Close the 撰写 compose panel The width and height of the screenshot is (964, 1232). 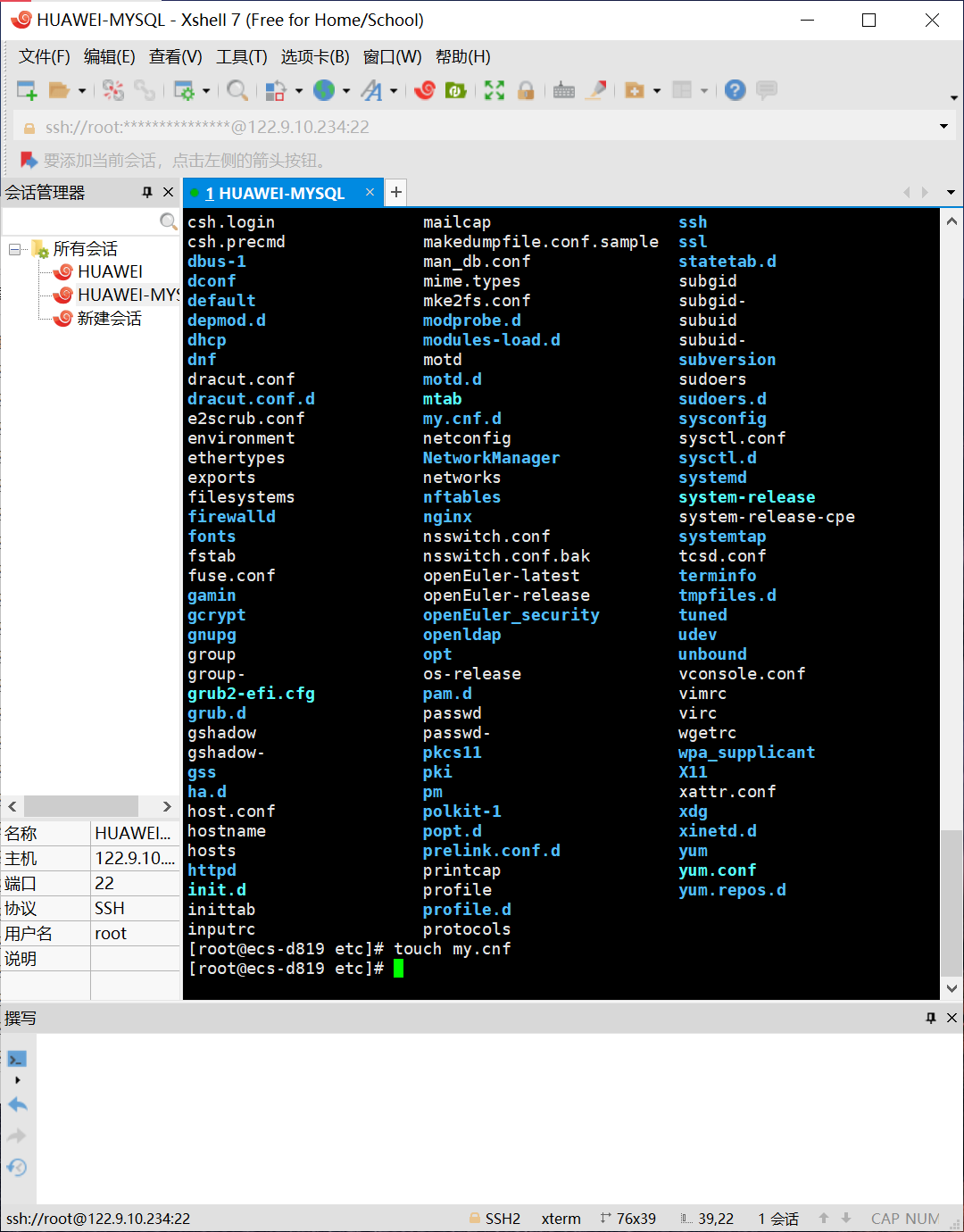click(x=952, y=1018)
